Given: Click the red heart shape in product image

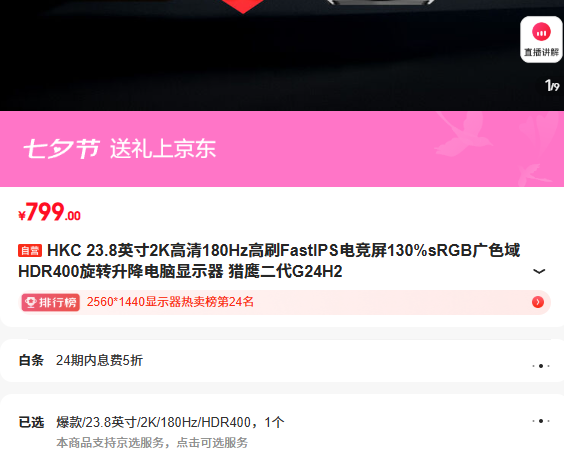Looking at the screenshot, I should click(243, 6).
